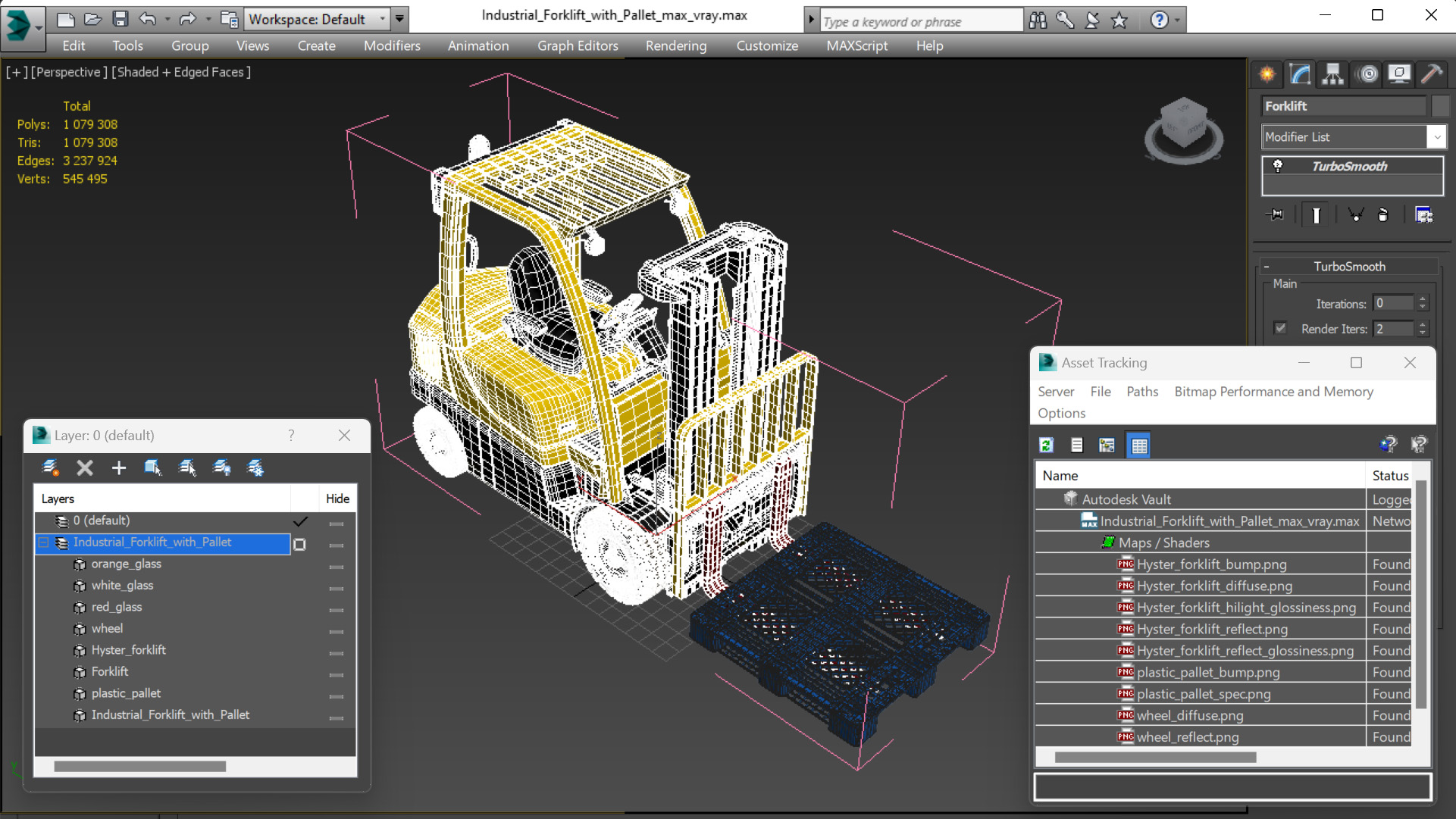Click Make Unique icon in modifier stack
Screen dimensions: 1456x819
1355,215
